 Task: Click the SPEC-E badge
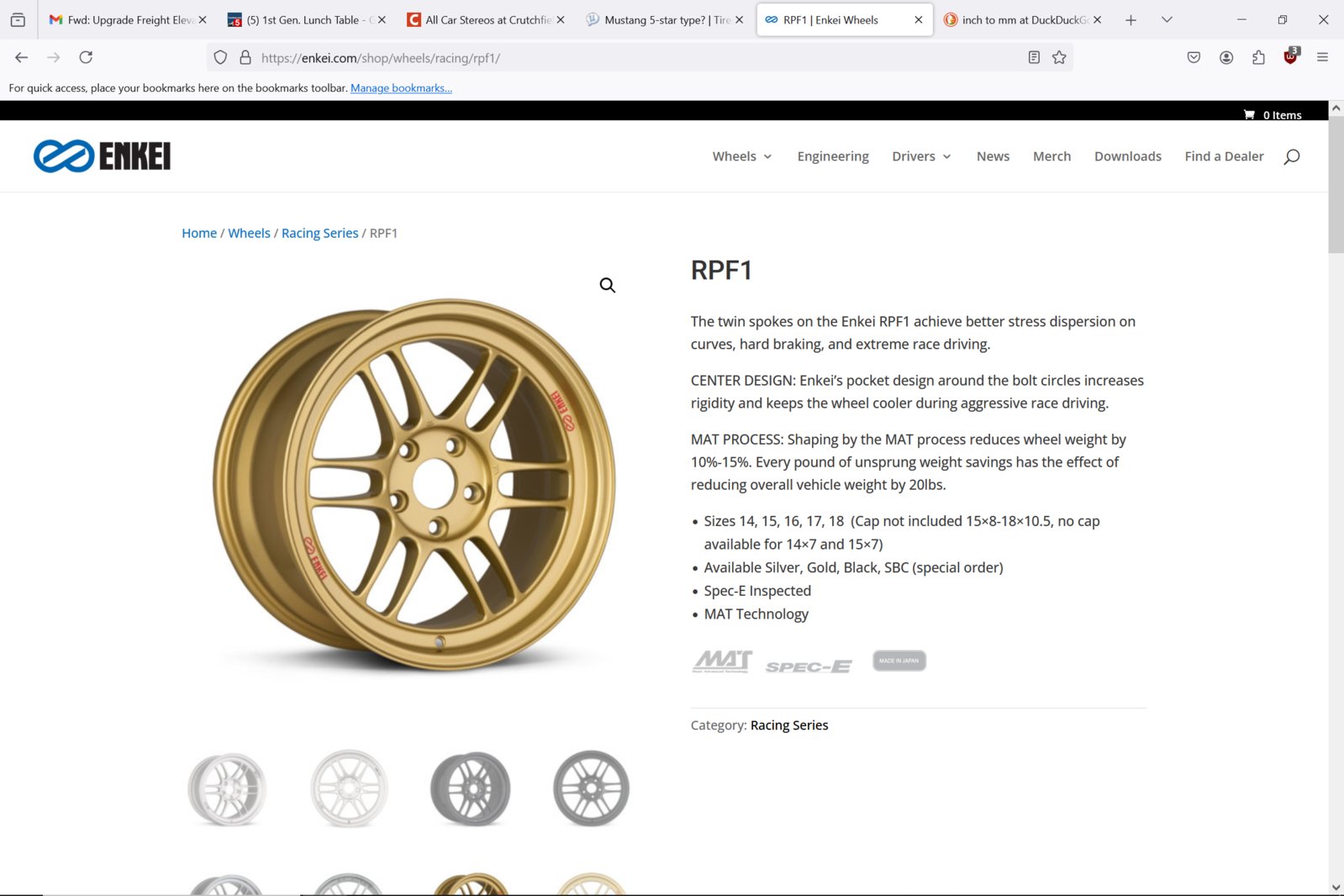[809, 667]
